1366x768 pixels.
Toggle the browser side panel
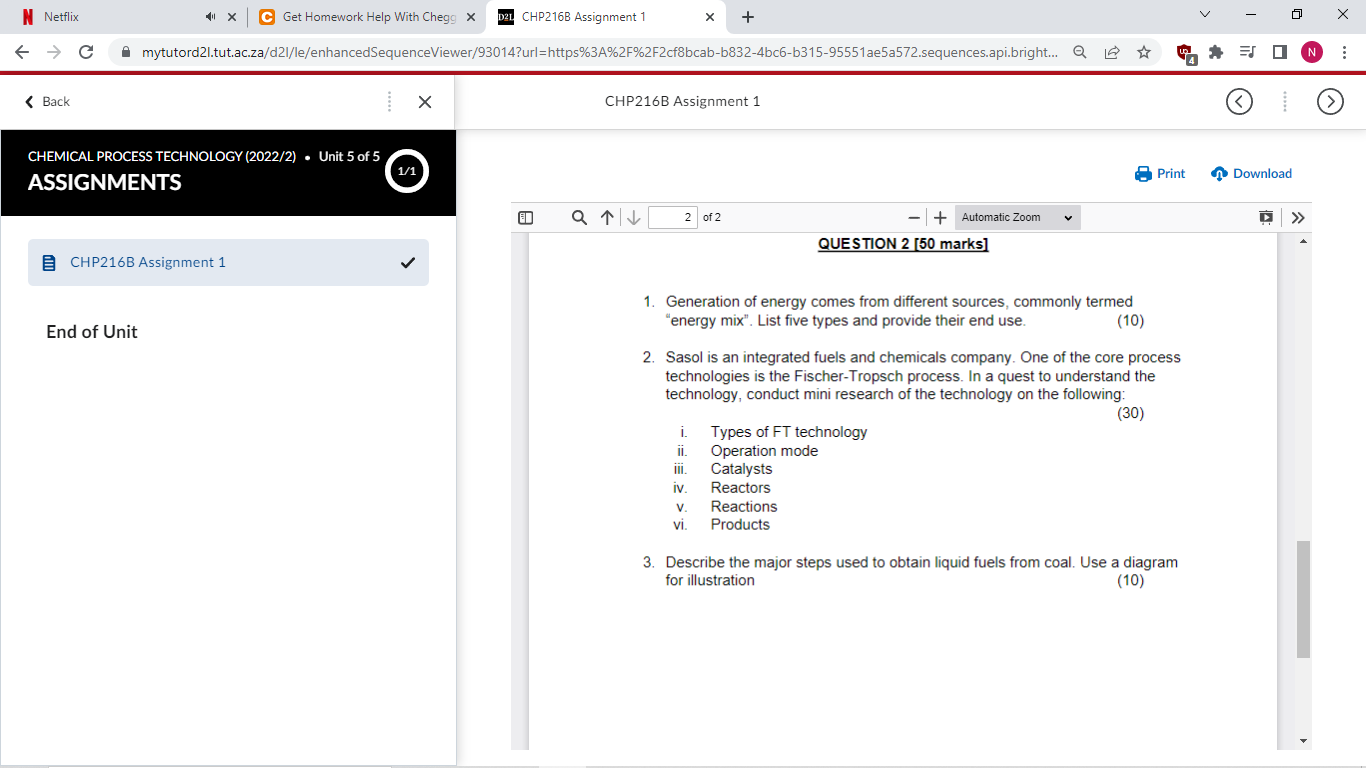pos(1279,52)
